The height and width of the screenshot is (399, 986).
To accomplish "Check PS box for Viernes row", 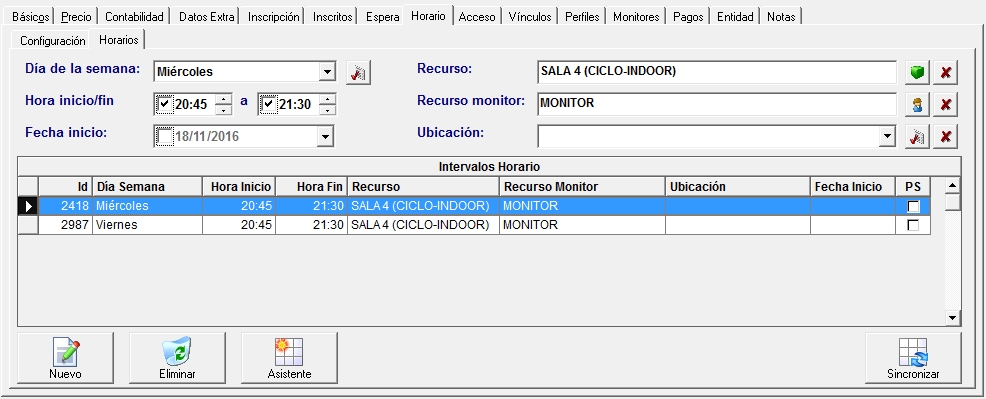I will click(913, 225).
